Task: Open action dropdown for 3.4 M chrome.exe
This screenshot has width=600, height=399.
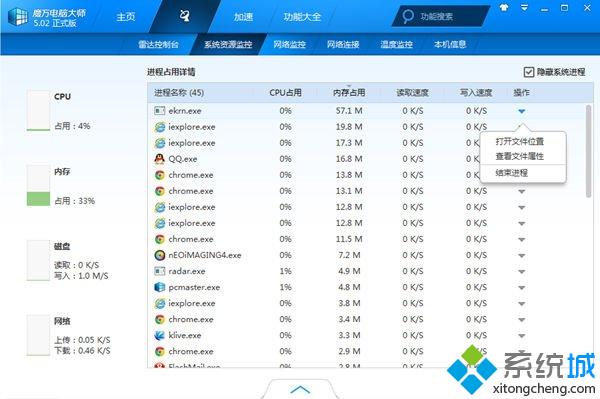Action: (522, 320)
